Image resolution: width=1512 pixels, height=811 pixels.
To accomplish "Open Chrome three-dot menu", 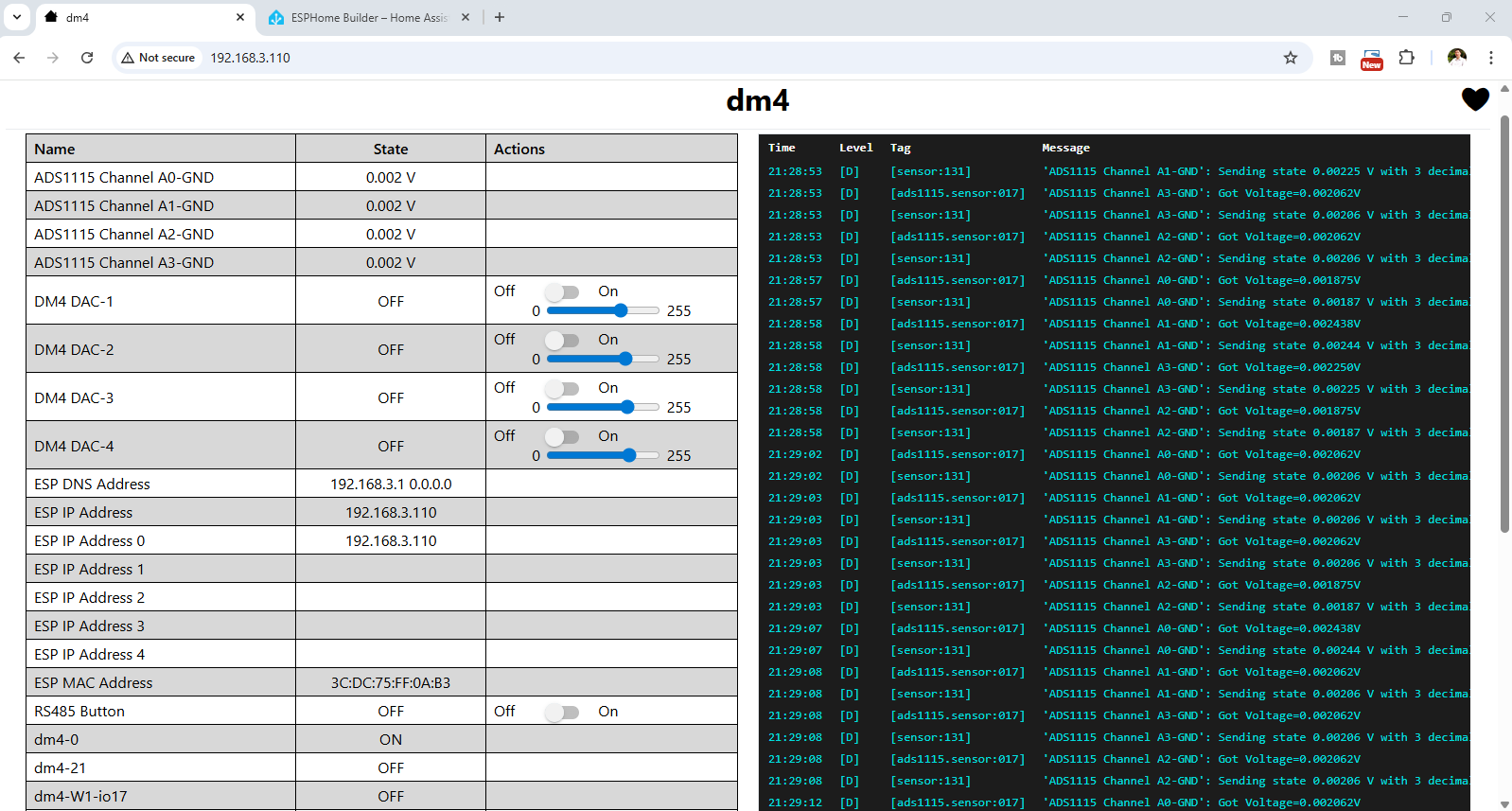I will pyautogui.click(x=1490, y=58).
